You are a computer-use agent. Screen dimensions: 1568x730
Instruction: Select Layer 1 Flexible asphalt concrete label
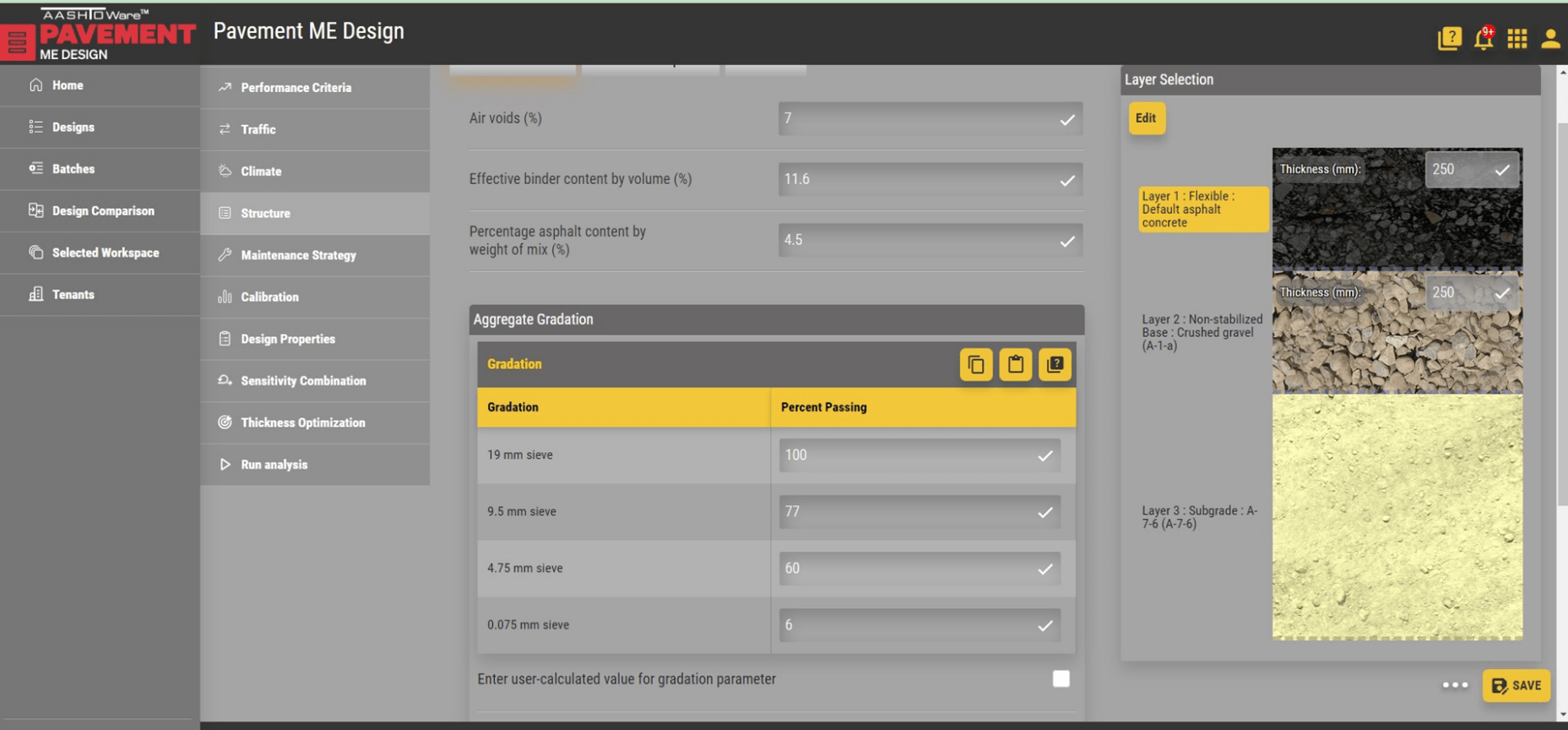(1202, 209)
